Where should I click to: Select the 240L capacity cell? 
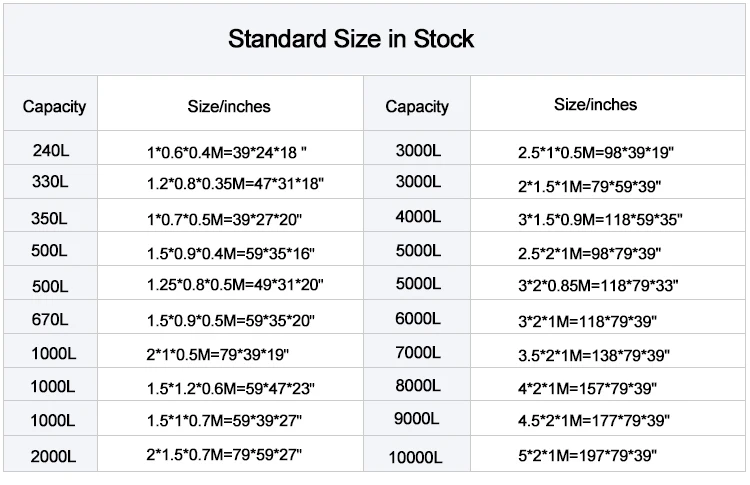coord(50,151)
